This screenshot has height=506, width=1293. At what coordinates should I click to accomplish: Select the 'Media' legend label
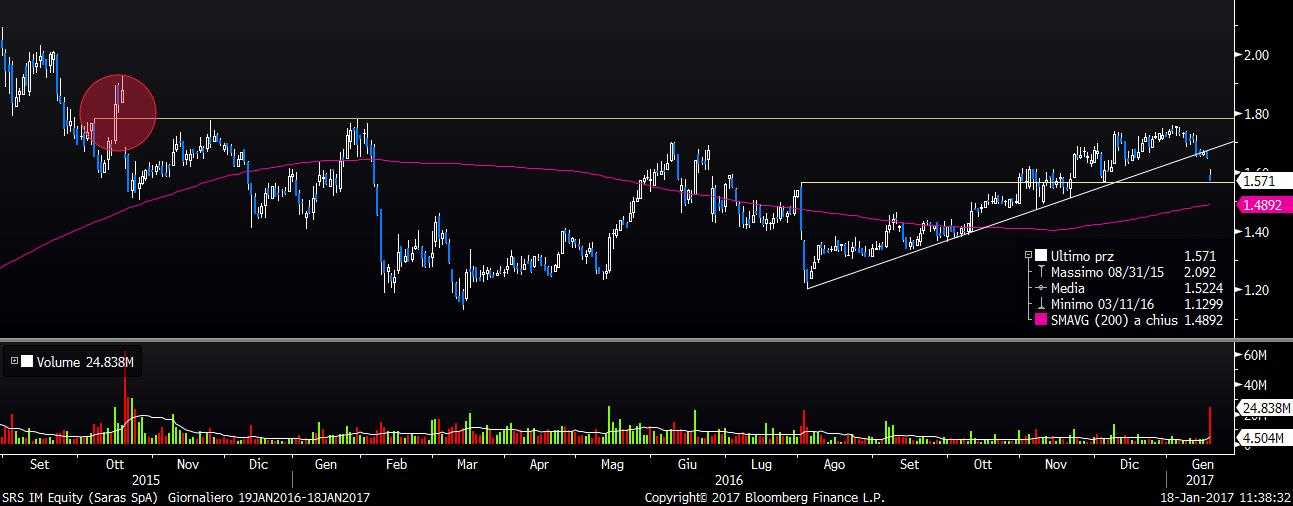click(x=1068, y=288)
